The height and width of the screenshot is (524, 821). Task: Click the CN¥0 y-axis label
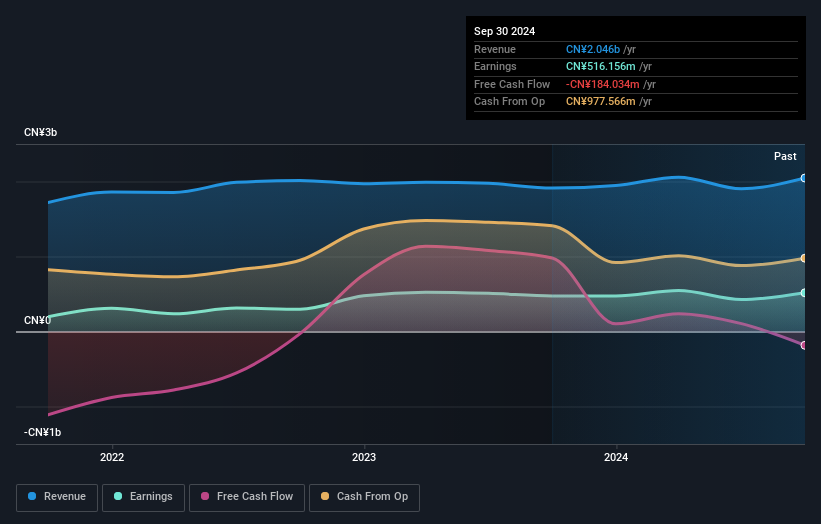(37, 320)
